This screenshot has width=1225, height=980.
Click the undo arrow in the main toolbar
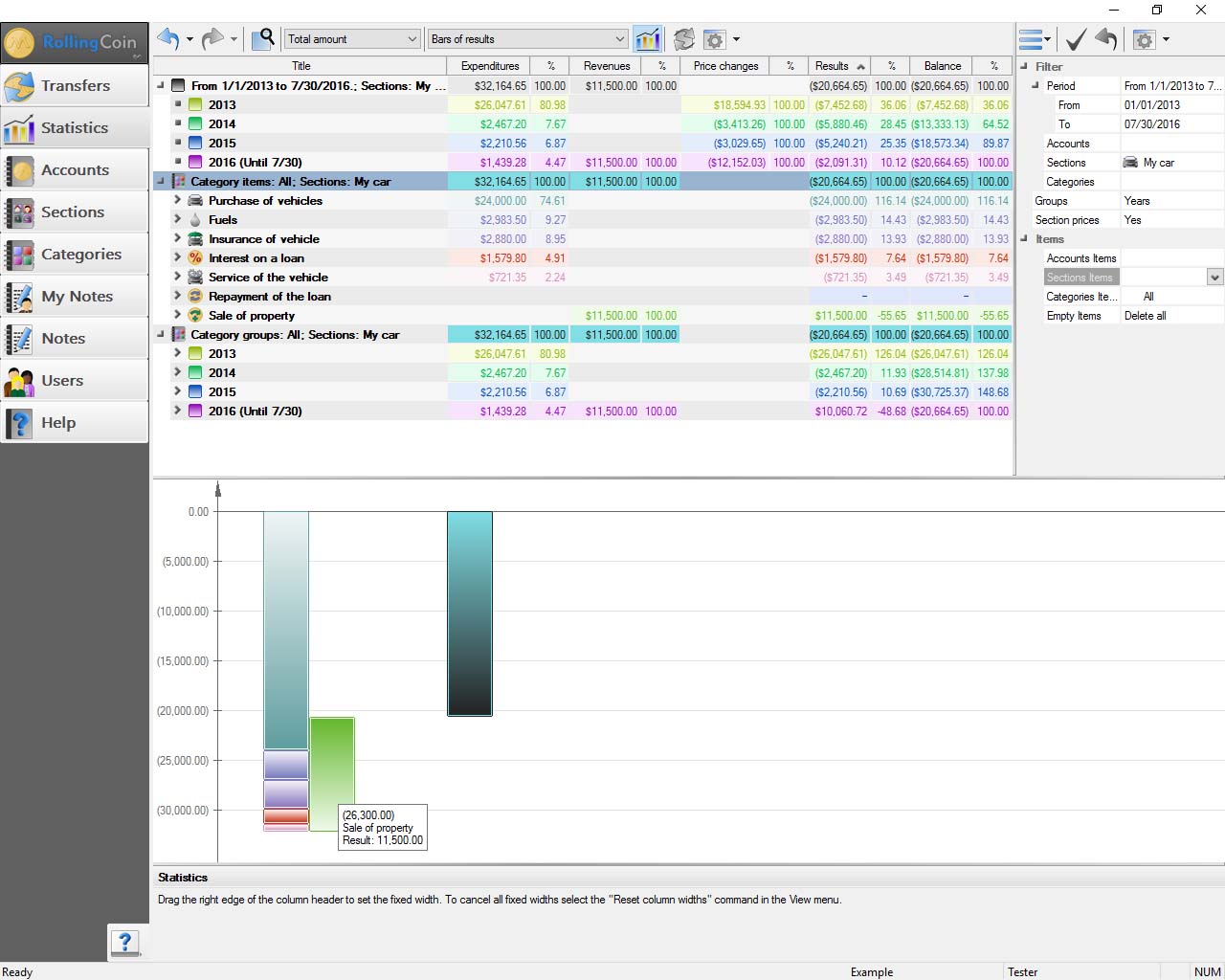click(x=168, y=39)
